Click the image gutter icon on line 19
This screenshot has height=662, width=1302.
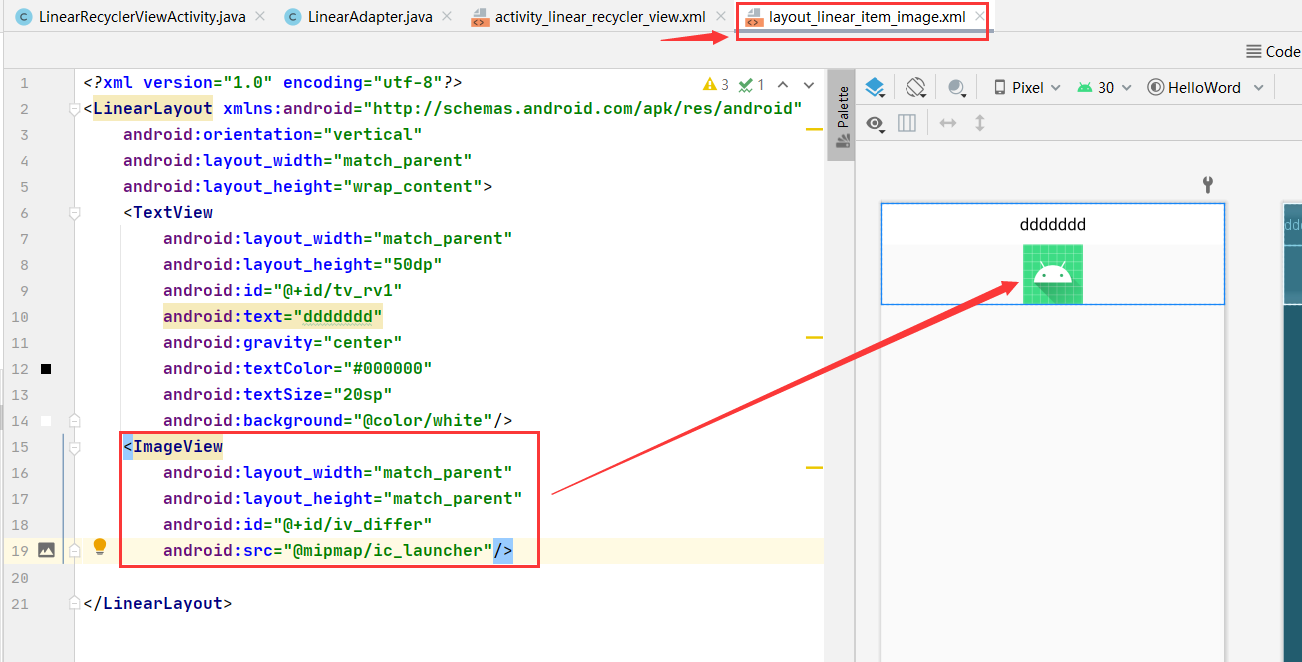click(x=46, y=550)
